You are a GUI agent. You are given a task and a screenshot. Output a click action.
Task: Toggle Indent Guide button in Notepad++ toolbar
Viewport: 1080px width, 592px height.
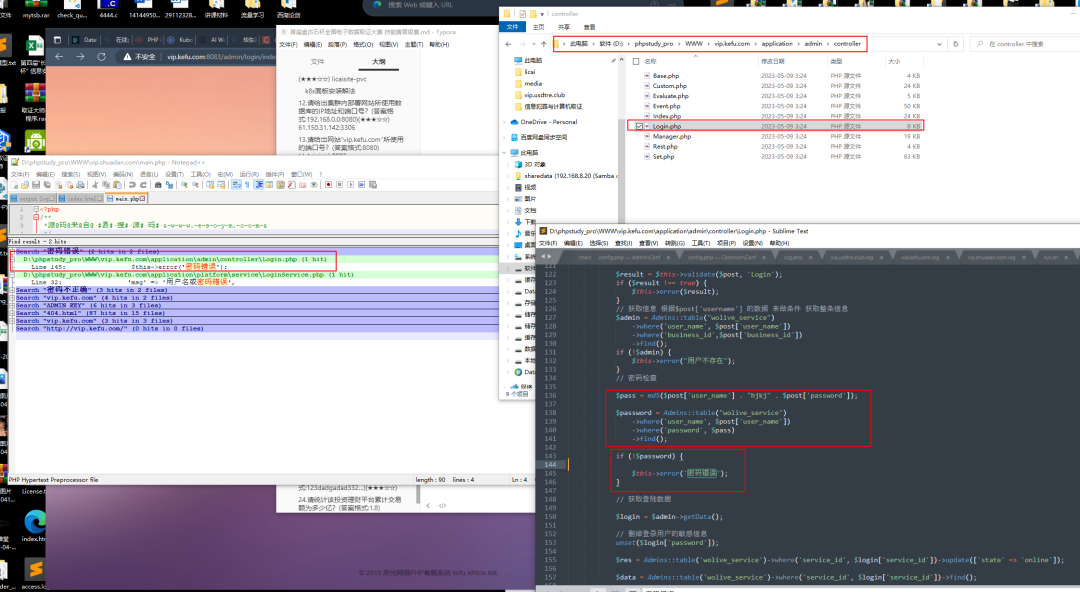(259, 185)
